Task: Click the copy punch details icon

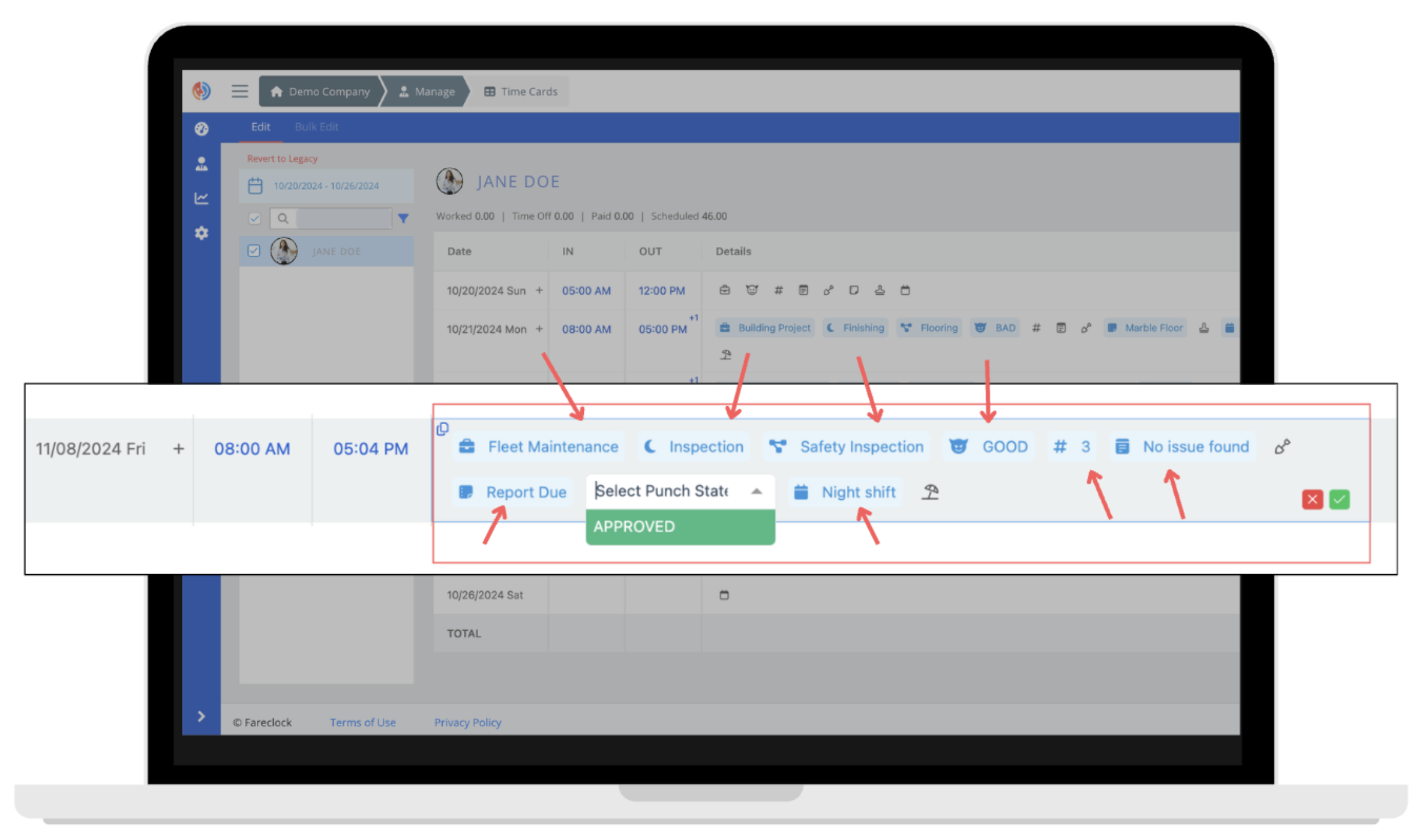Action: (443, 428)
